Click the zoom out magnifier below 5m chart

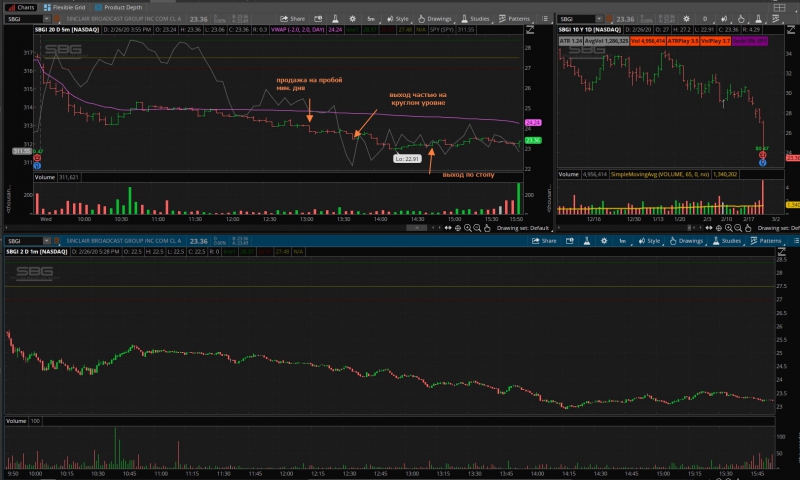click(x=477, y=228)
